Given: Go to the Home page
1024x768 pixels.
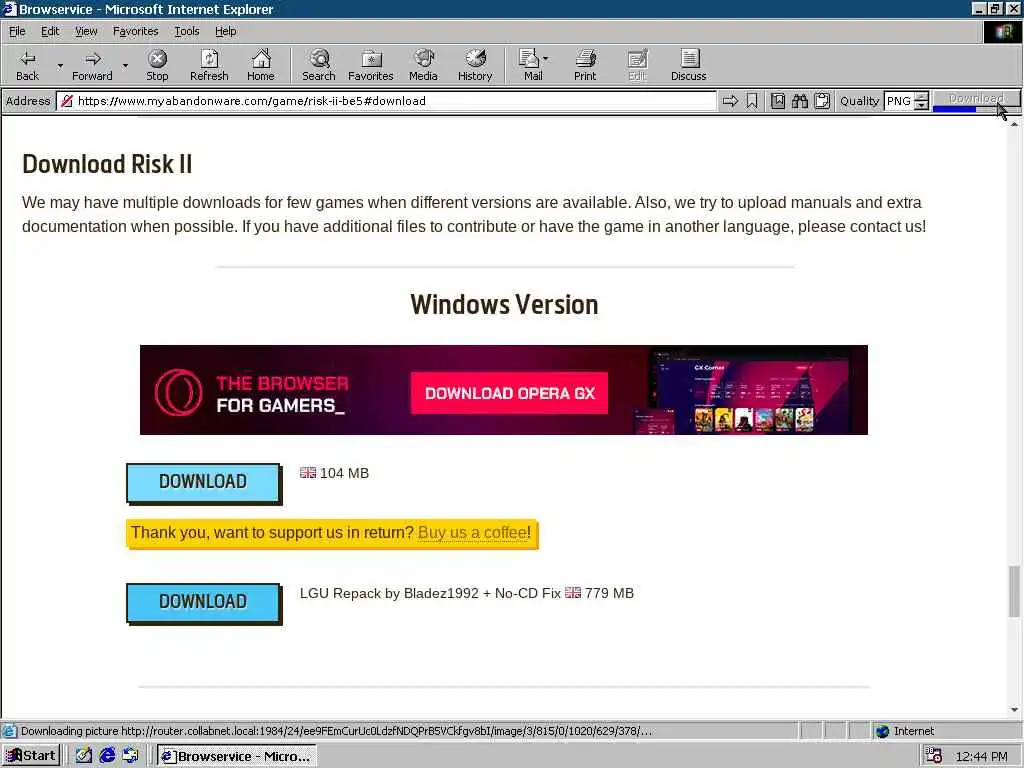Looking at the screenshot, I should [261, 65].
